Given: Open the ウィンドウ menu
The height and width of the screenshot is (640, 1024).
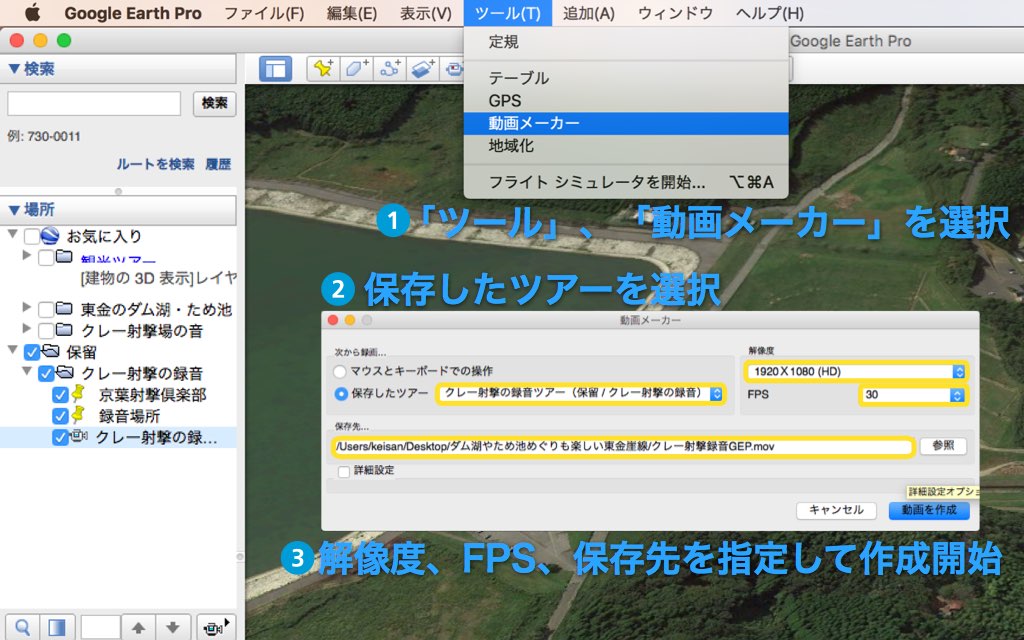Looking at the screenshot, I should pyautogui.click(x=675, y=13).
